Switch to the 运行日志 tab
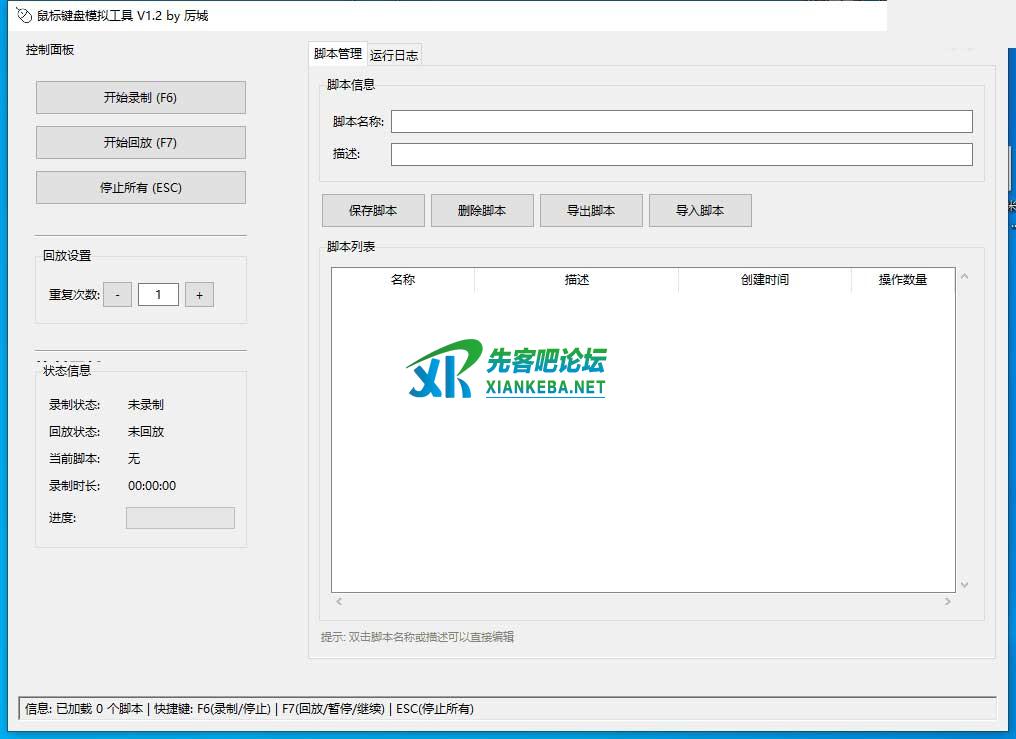Viewport: 1016px width, 739px height. [x=394, y=56]
